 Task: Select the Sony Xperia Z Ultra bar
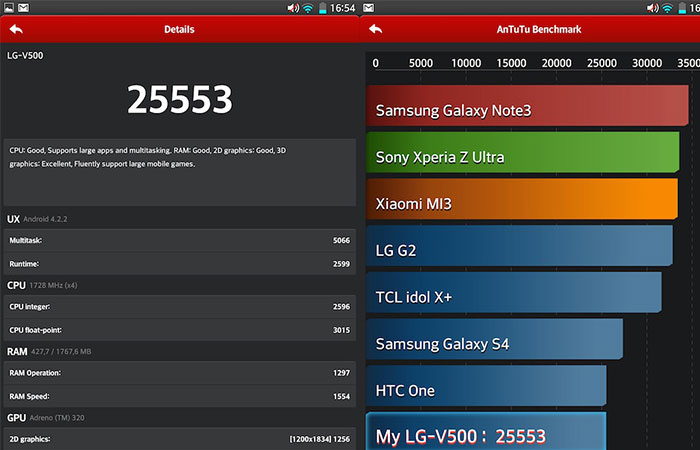[x=522, y=156]
